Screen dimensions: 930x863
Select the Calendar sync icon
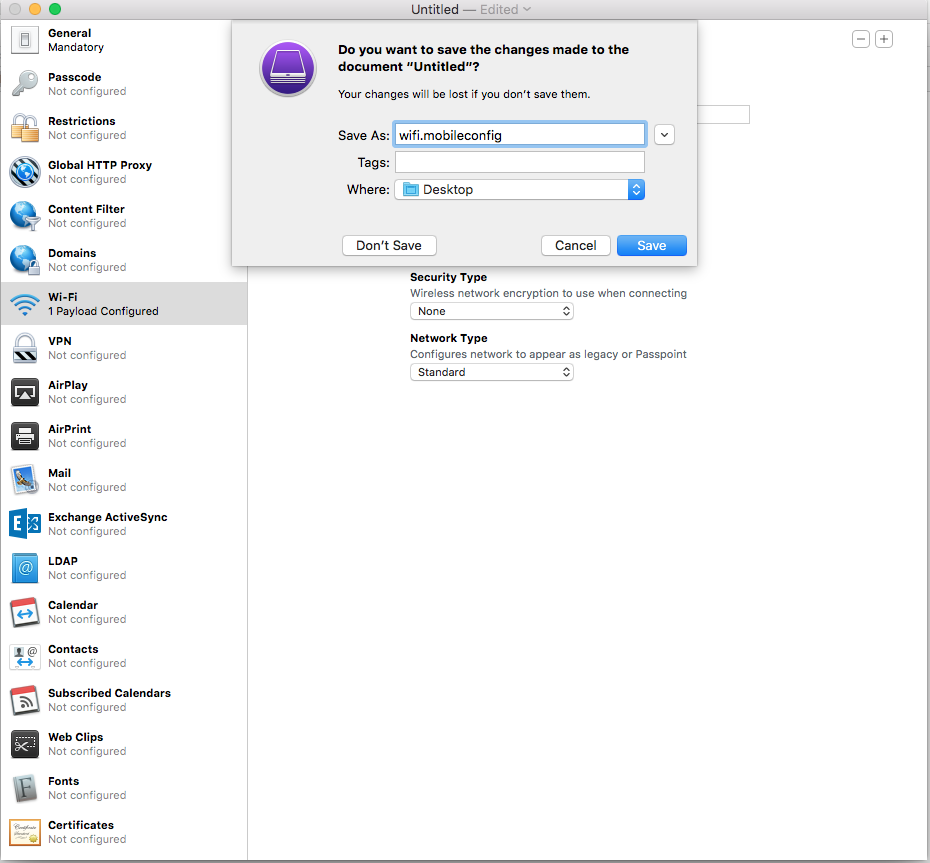[x=25, y=612]
